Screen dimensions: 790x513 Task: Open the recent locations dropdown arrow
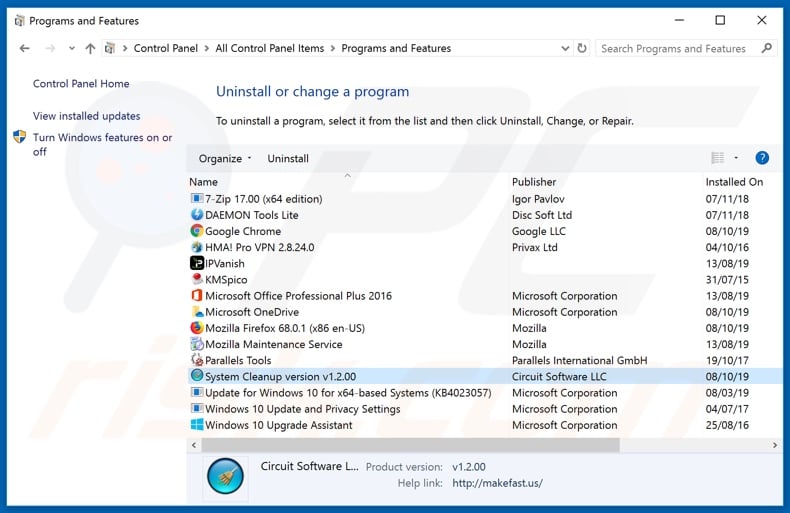[x=72, y=48]
